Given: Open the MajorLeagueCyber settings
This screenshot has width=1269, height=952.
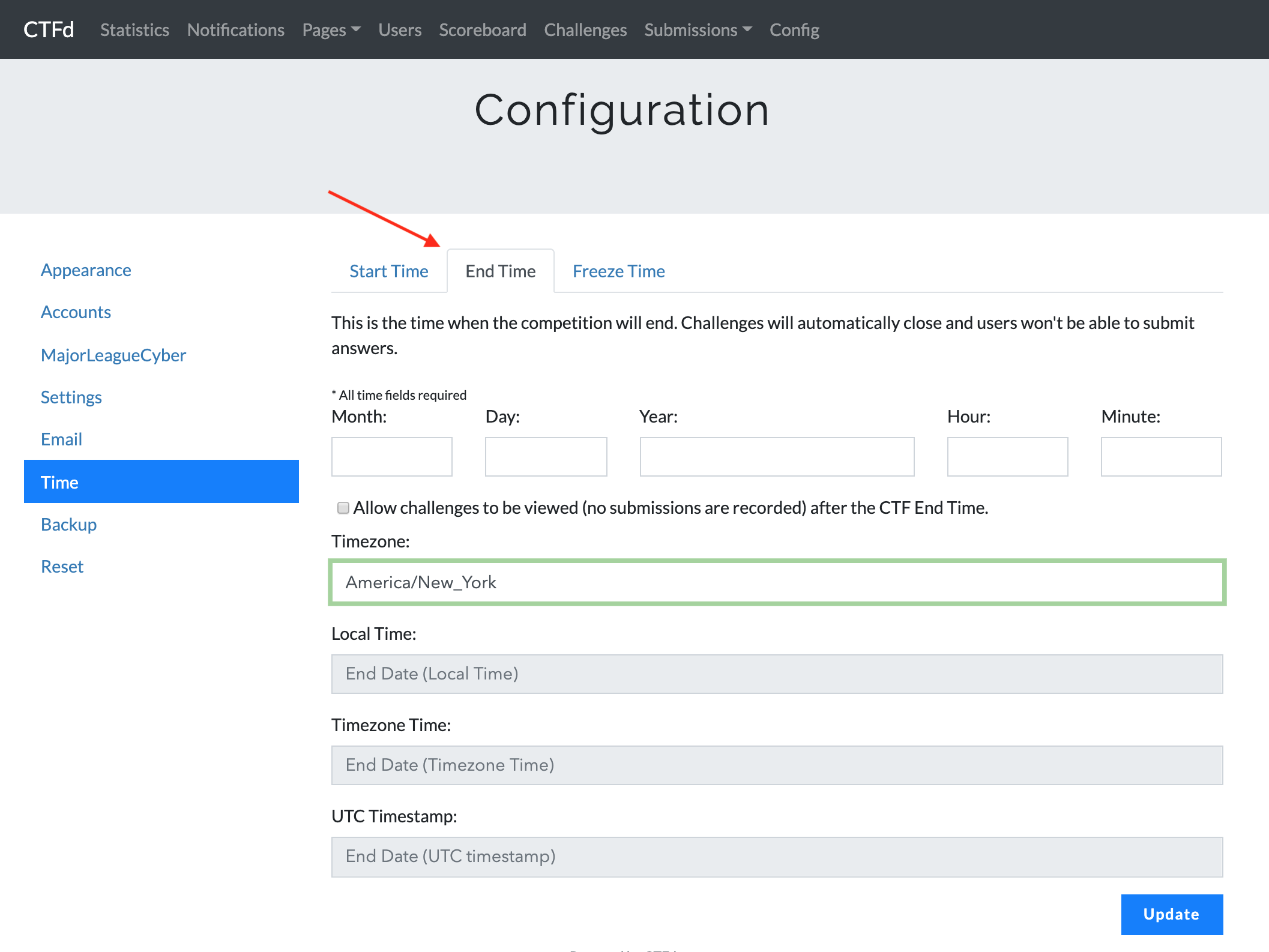Looking at the screenshot, I should tap(113, 355).
